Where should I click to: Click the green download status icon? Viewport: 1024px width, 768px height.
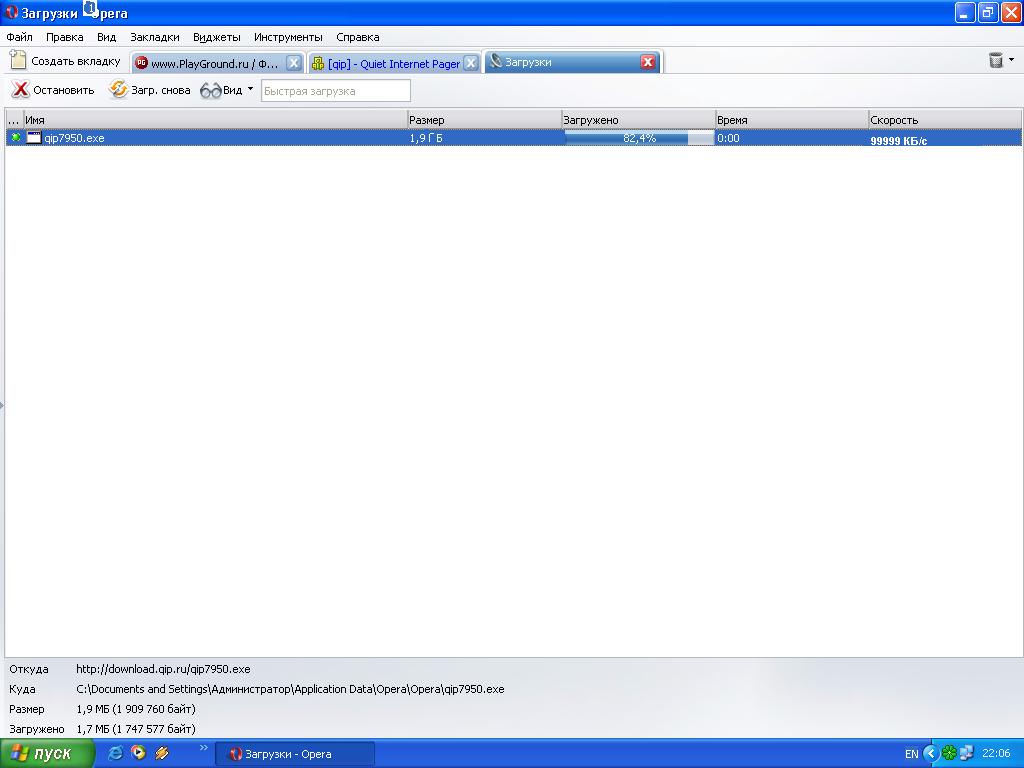[x=16, y=137]
